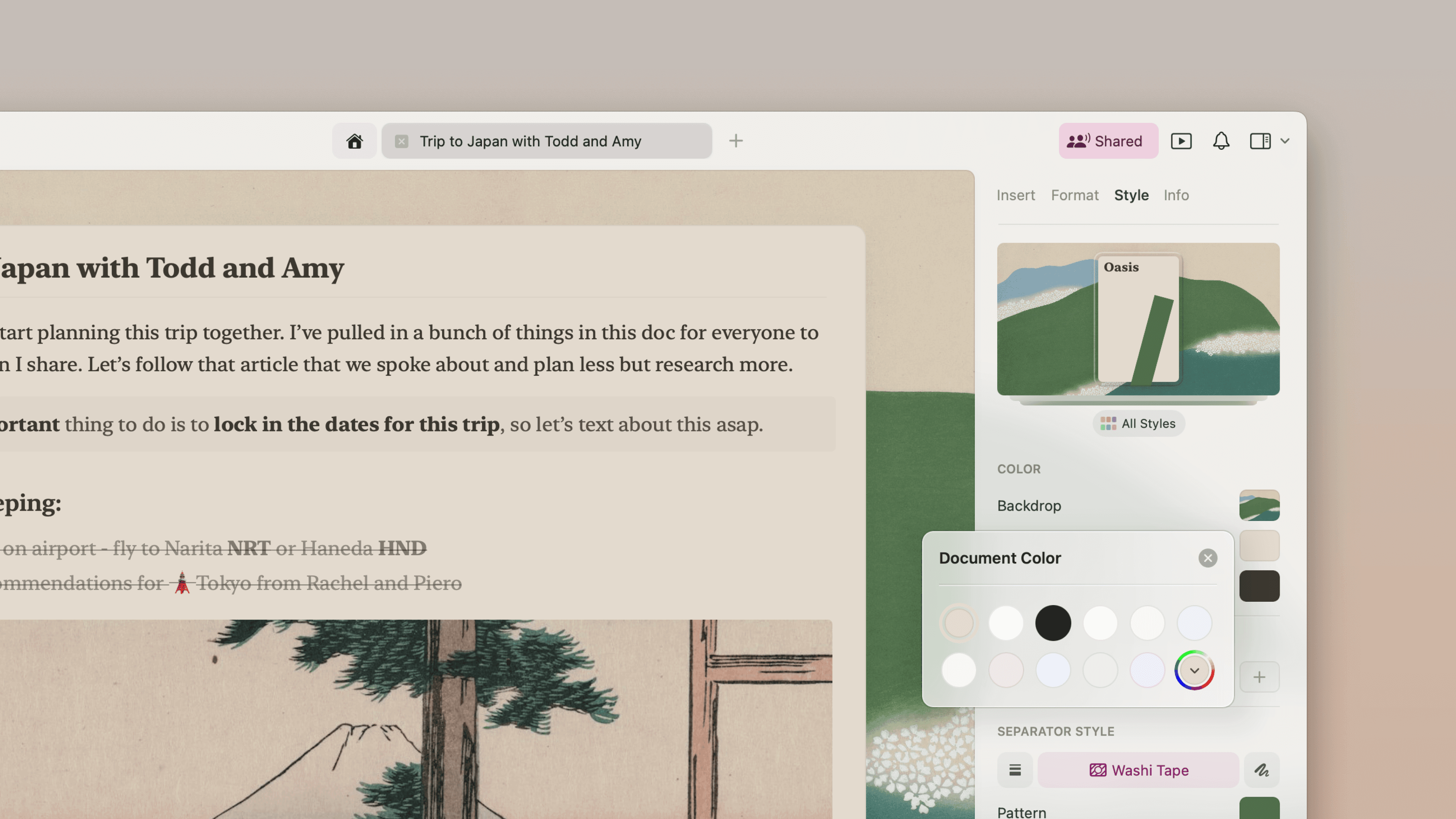Open the presentation play icon
This screenshot has width=1456, height=819.
coord(1181,141)
